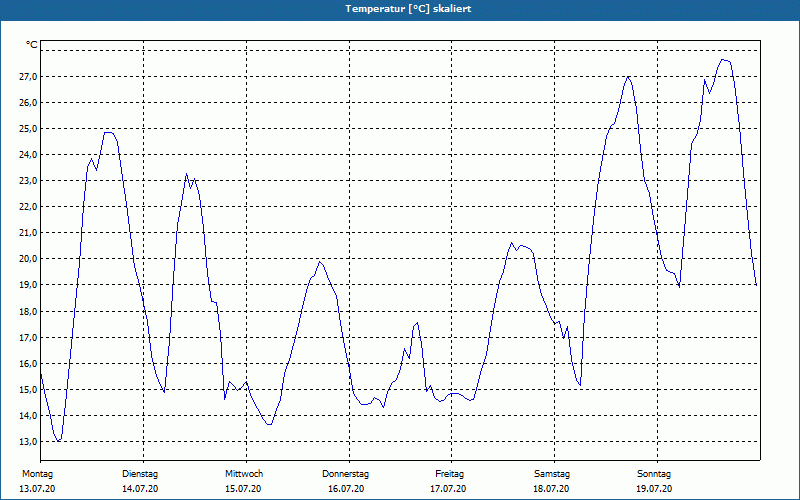Click the date 15.07.20
The height and width of the screenshot is (500, 800).
click(243, 489)
